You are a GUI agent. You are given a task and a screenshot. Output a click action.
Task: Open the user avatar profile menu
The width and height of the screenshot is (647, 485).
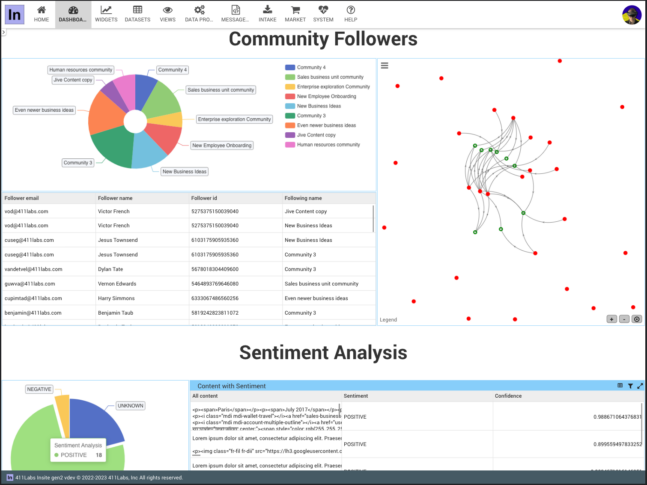(631, 14)
